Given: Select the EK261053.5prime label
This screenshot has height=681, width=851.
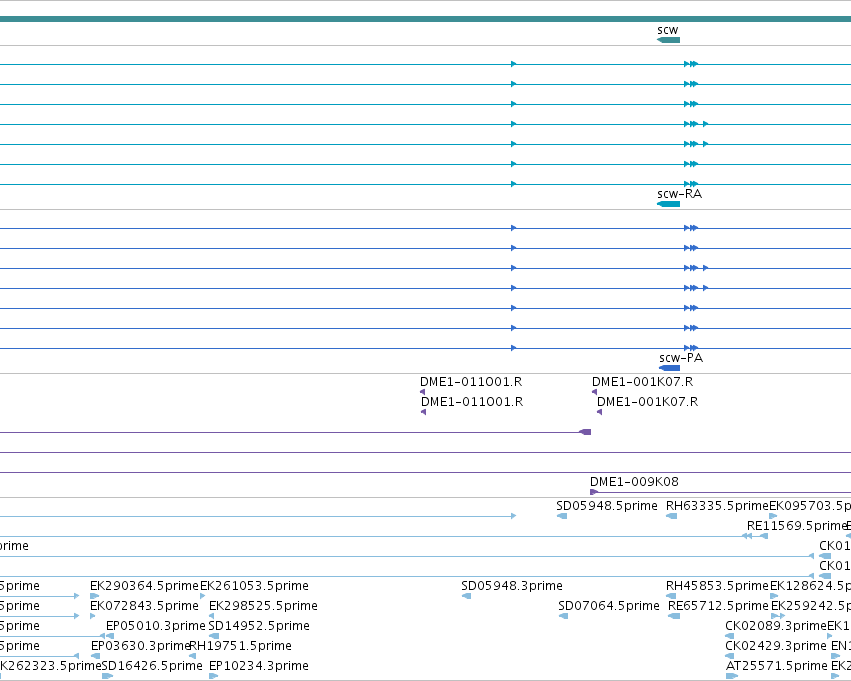Looking at the screenshot, I should (255, 585).
